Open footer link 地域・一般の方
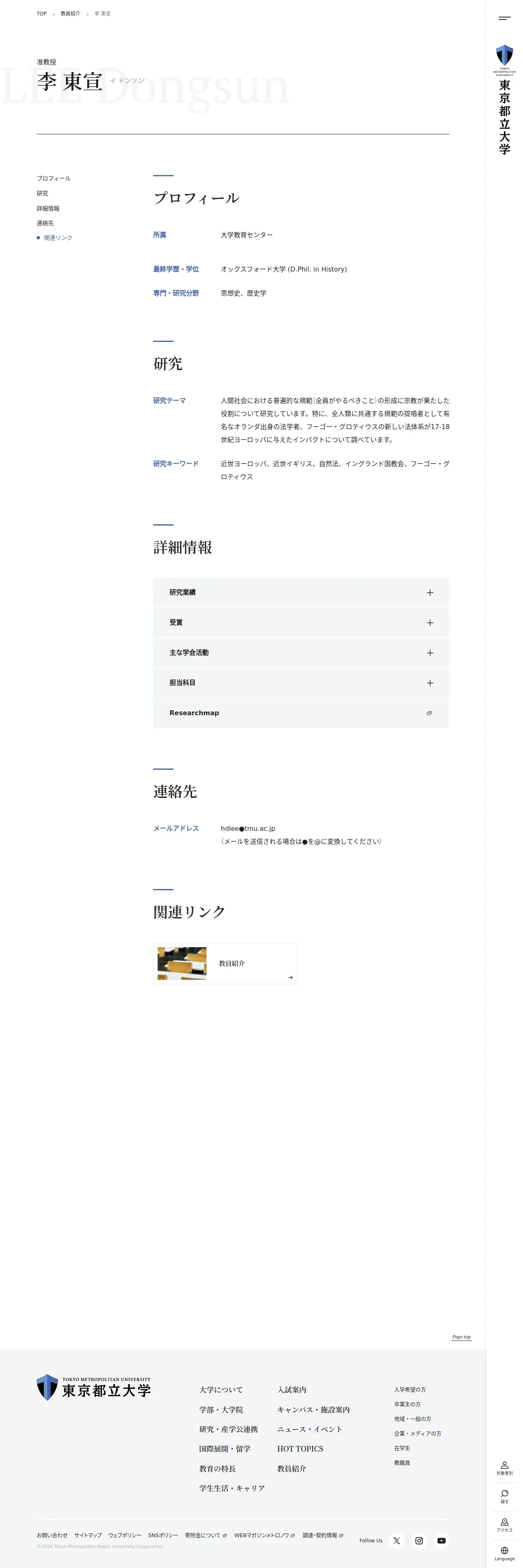The image size is (523, 1568). 412,1419
